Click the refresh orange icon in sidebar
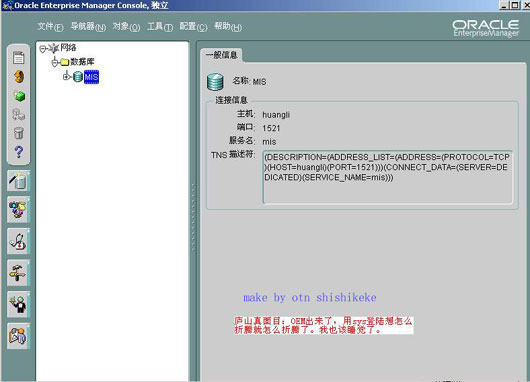 coord(19,77)
